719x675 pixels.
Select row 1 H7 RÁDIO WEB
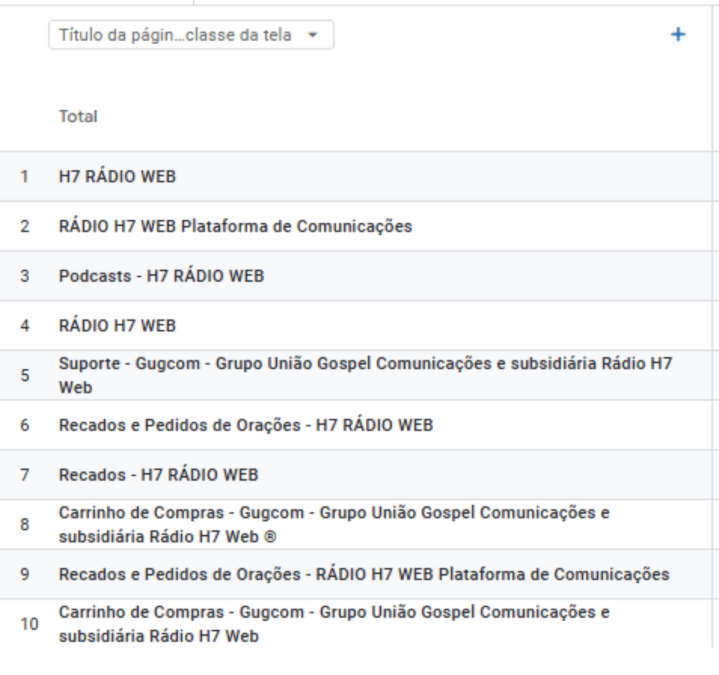click(356, 177)
